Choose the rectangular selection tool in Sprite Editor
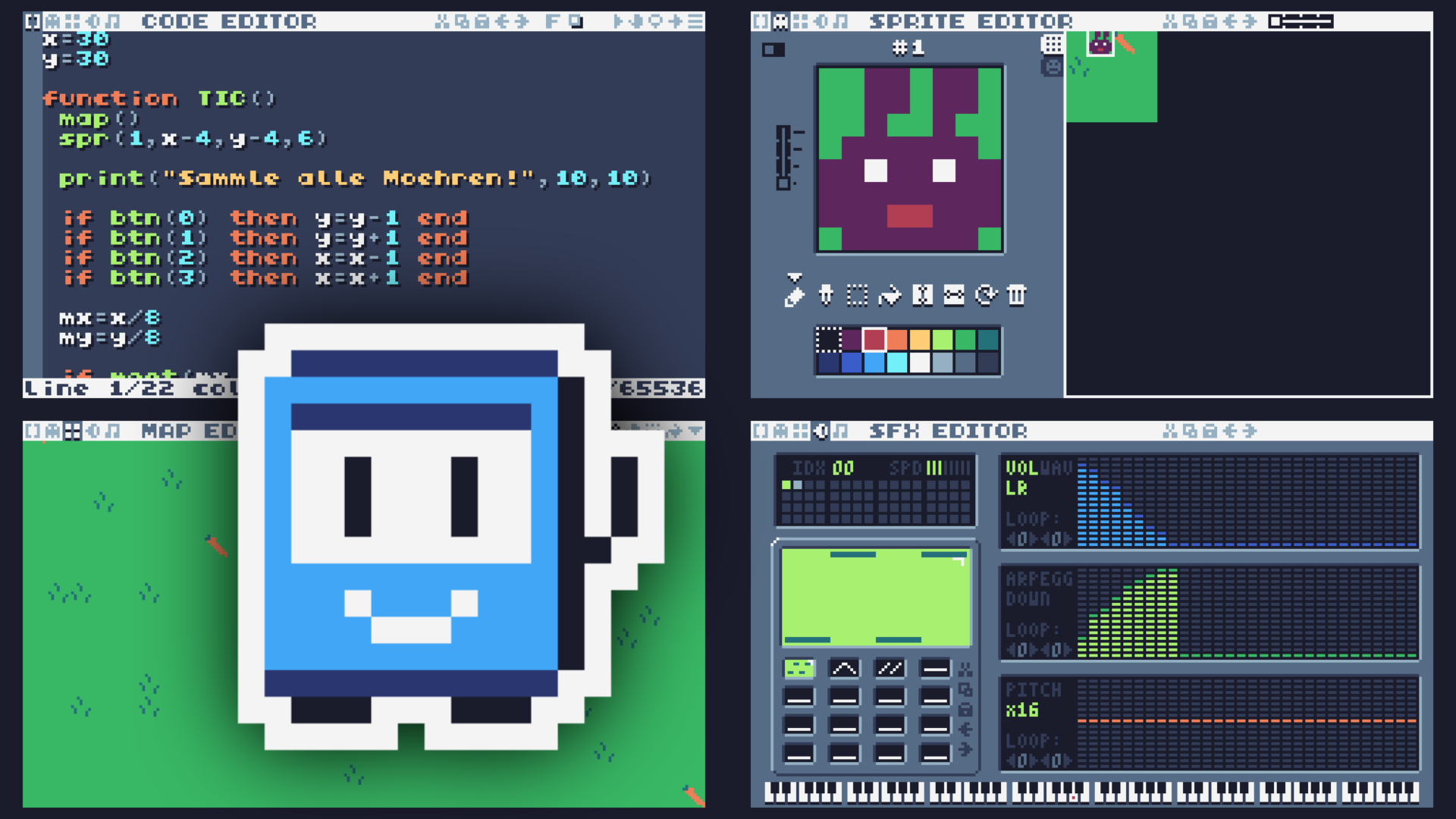This screenshot has height=819, width=1456. (x=858, y=295)
